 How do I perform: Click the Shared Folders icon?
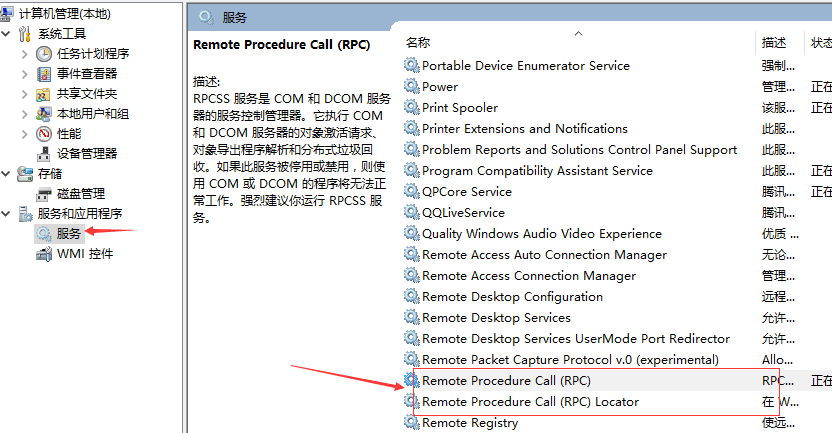(x=44, y=94)
